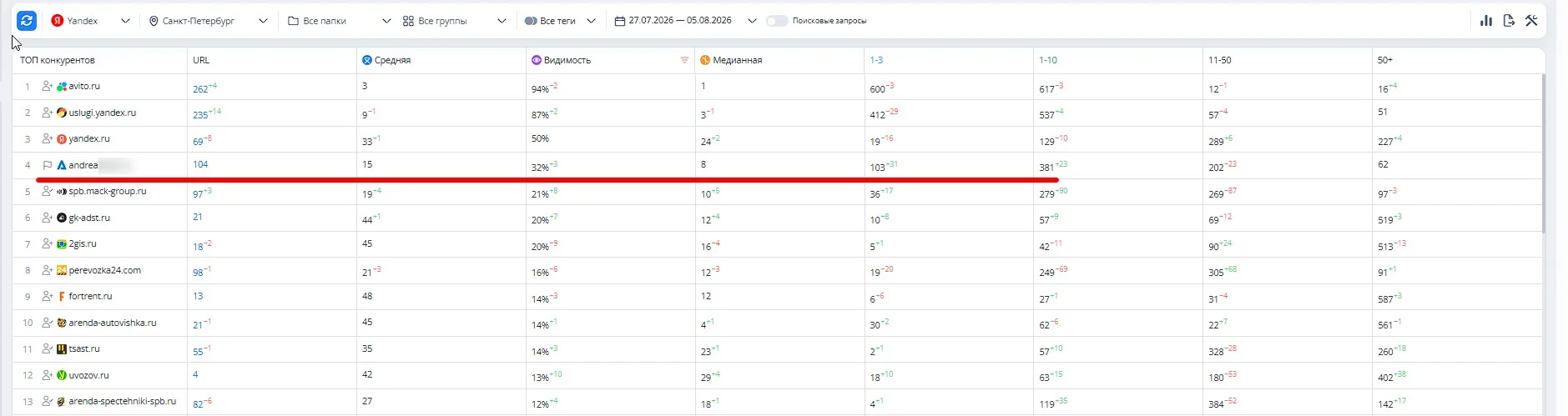The width and height of the screenshot is (1568, 416).
Task: Click 50+ value 587 for fortrent.ru
Action: click(x=1385, y=298)
